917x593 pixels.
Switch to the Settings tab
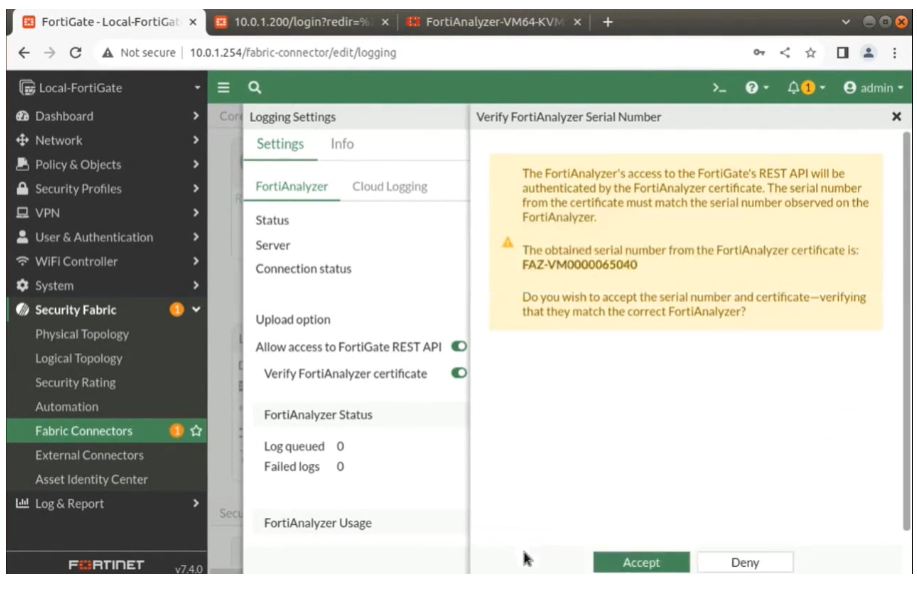(280, 144)
